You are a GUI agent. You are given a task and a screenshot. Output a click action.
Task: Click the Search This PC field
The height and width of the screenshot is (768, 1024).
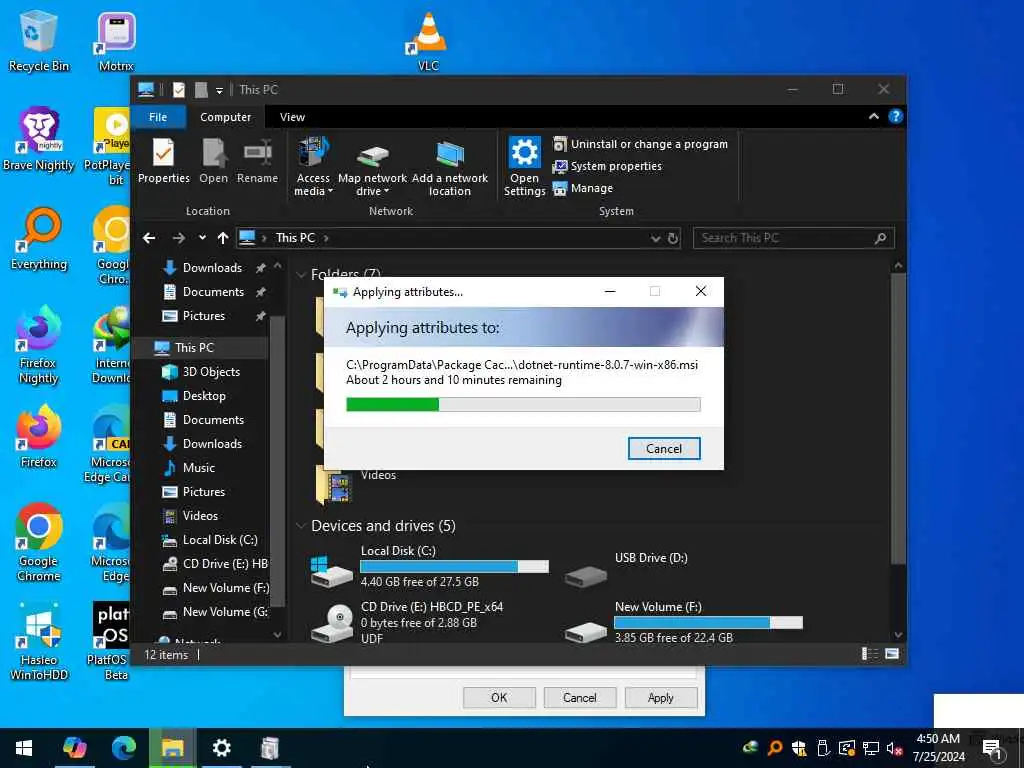point(793,238)
